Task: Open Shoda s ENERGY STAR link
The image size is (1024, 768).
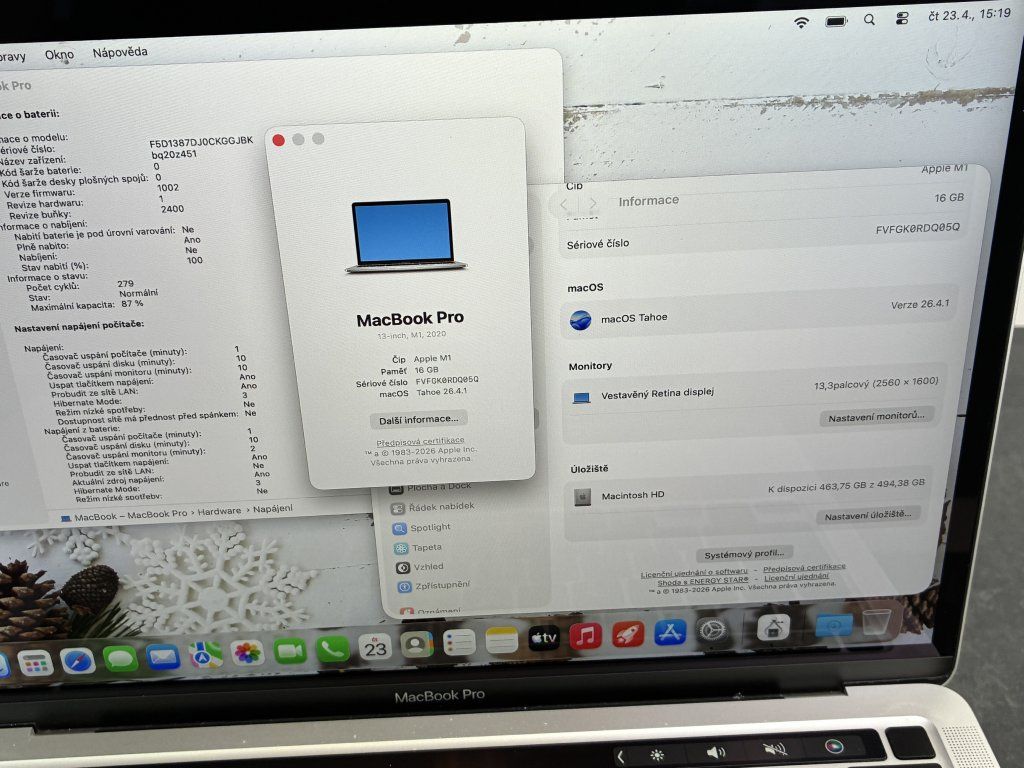Action: 703,581
